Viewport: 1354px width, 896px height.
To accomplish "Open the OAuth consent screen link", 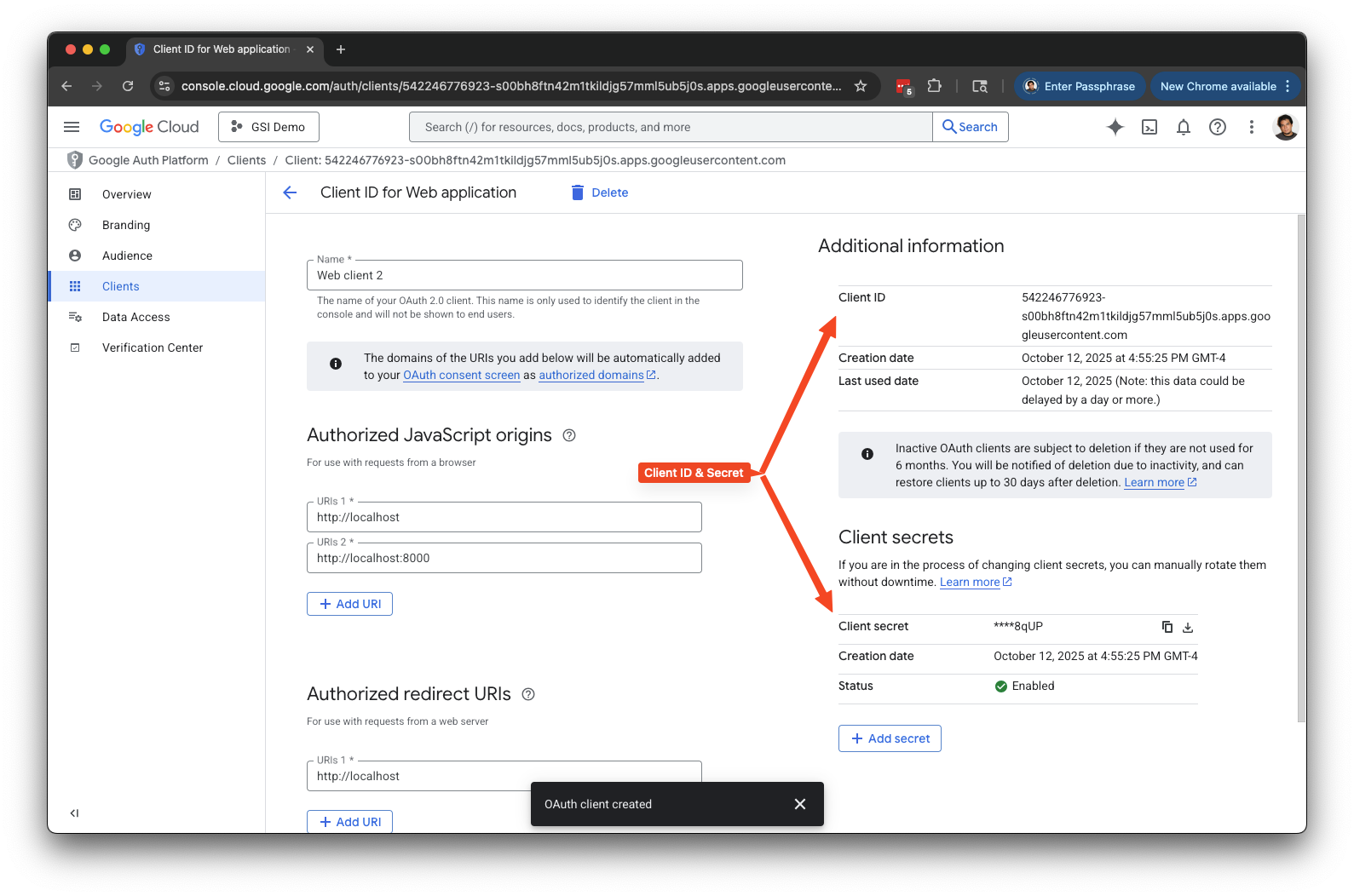I will [x=461, y=376].
